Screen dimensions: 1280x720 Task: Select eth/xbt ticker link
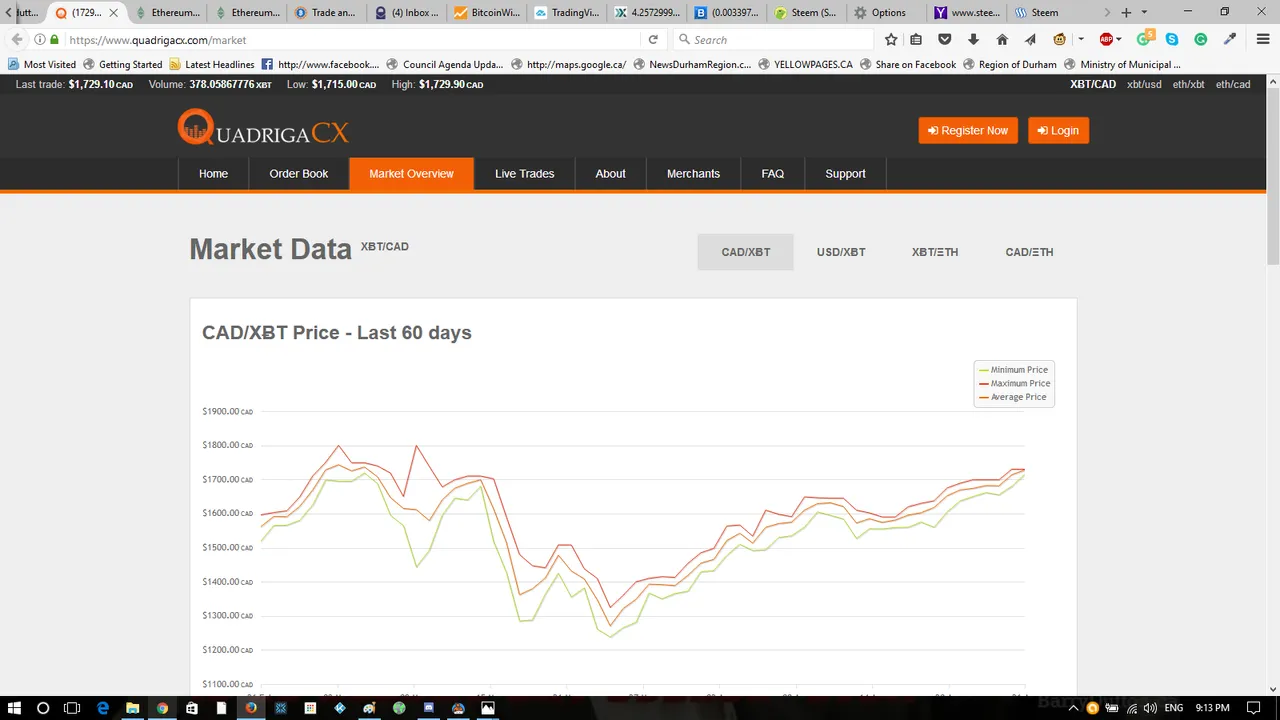[x=1188, y=84]
